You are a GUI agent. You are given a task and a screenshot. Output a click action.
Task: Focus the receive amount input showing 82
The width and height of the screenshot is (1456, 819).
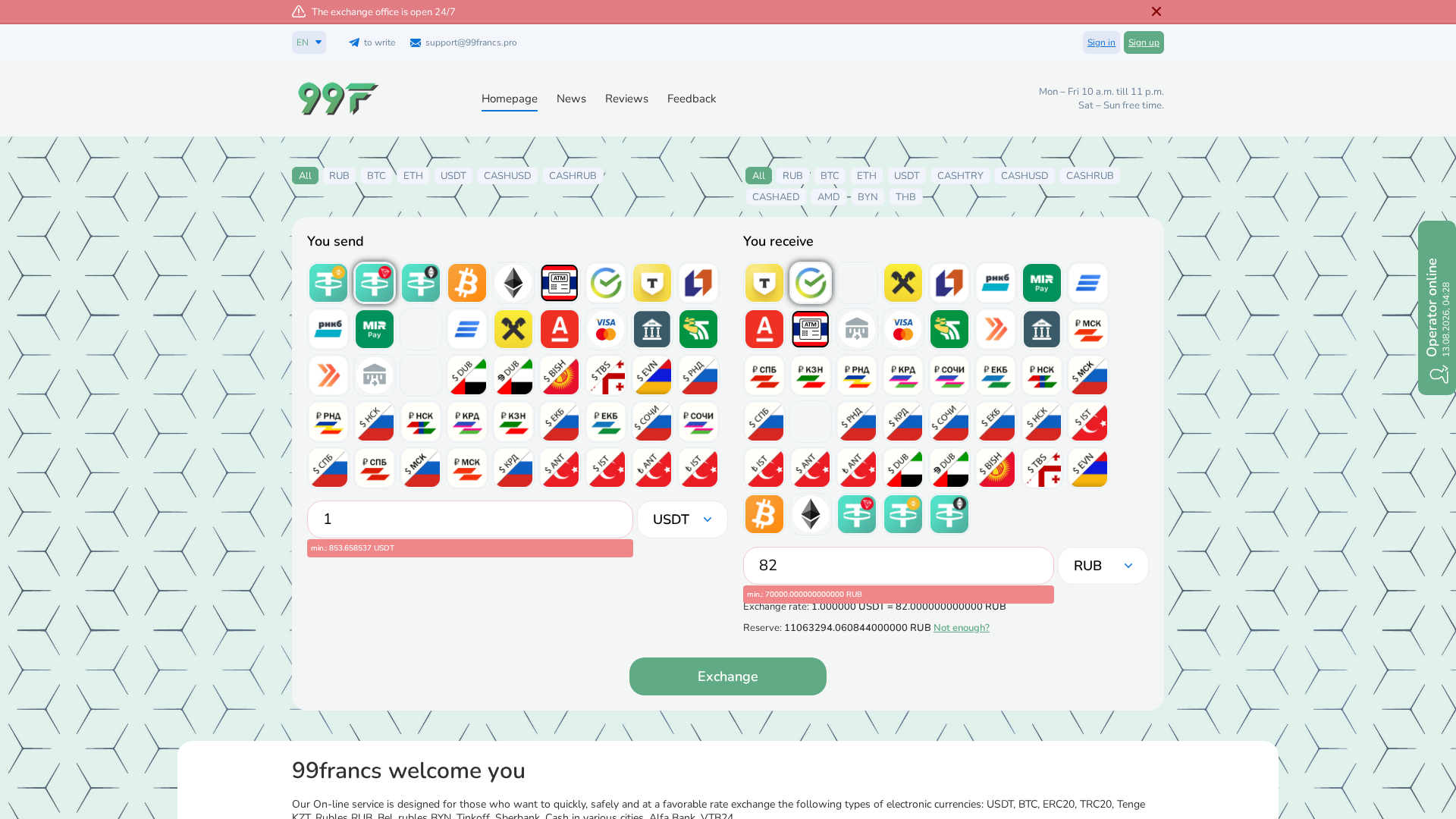click(899, 566)
